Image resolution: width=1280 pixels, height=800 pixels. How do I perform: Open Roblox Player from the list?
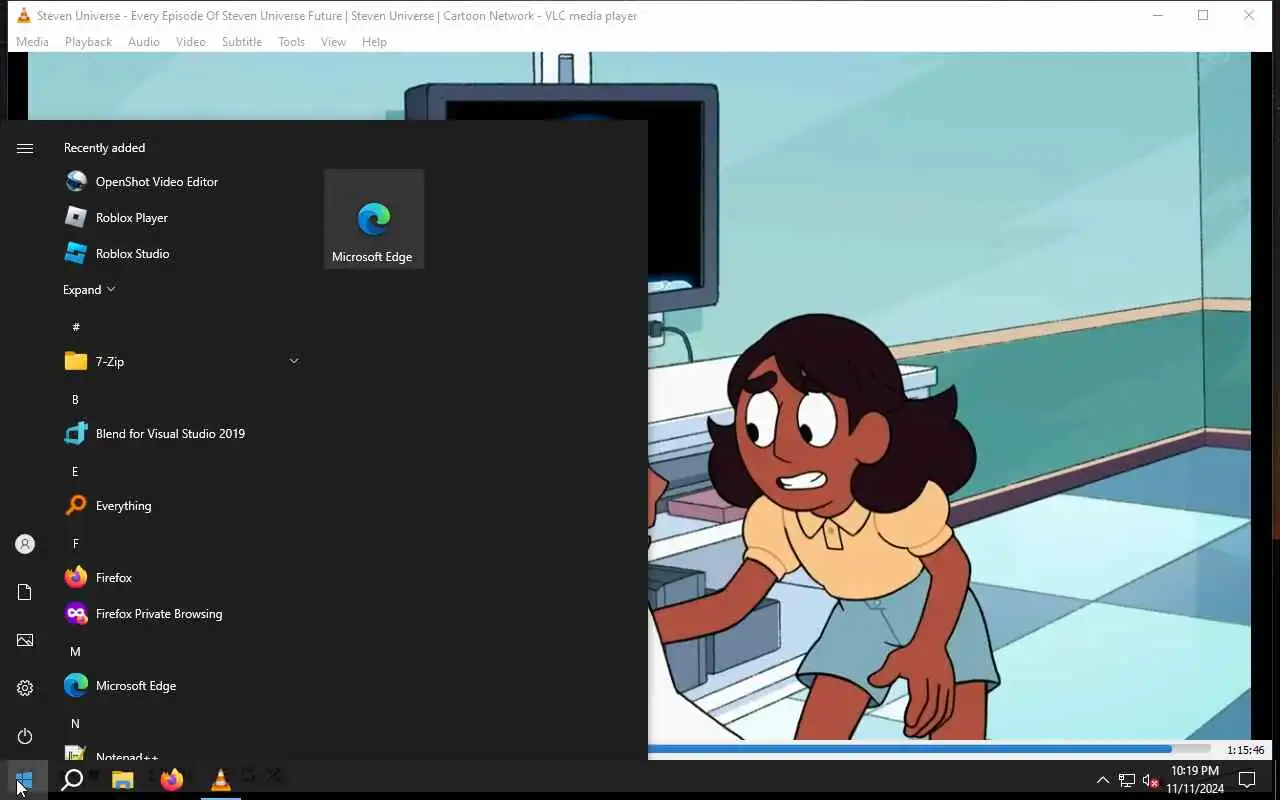[x=180, y=218]
